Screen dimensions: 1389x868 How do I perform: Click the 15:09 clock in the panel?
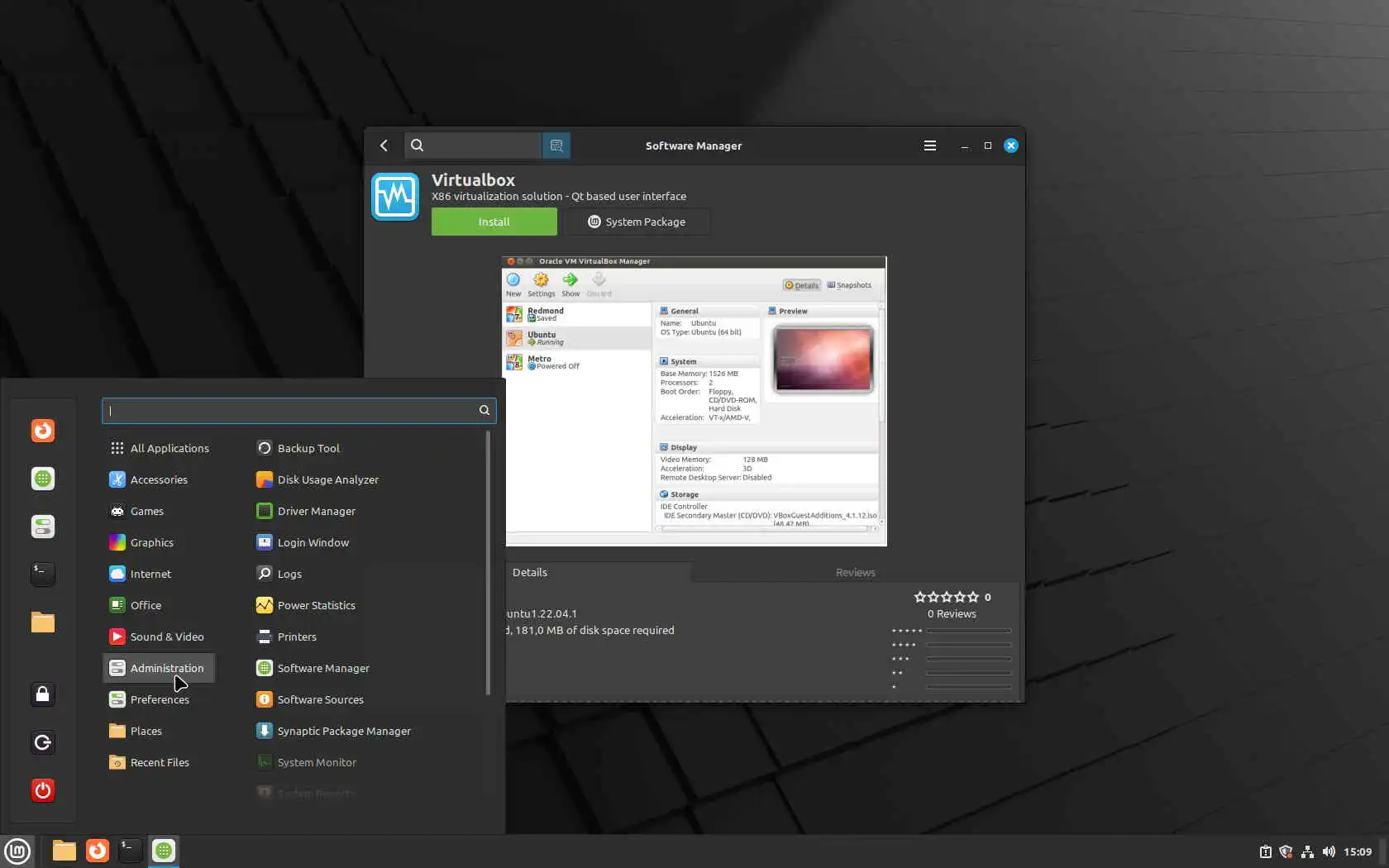click(x=1358, y=851)
